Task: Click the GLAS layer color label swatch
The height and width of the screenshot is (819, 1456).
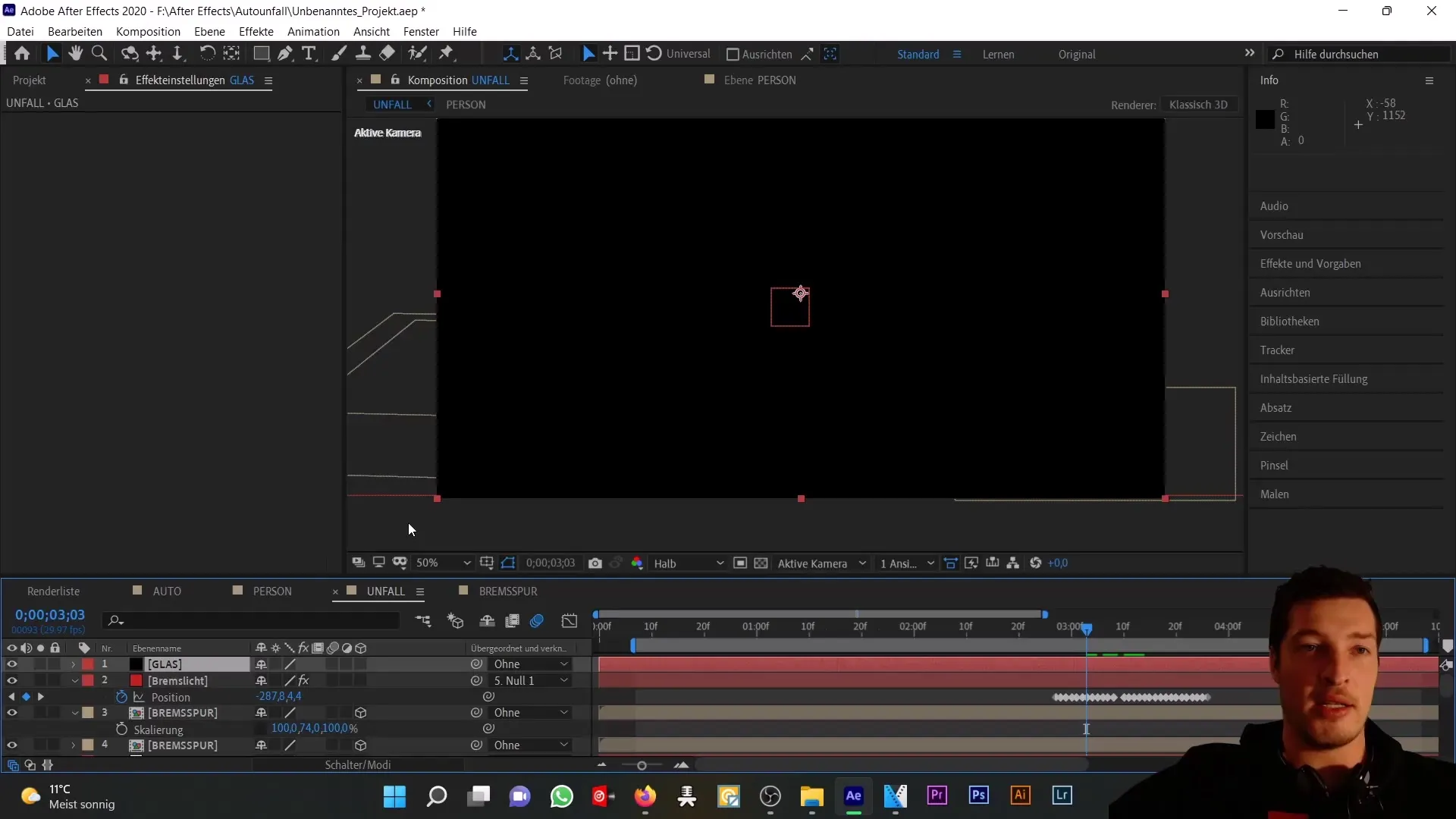Action: point(88,664)
